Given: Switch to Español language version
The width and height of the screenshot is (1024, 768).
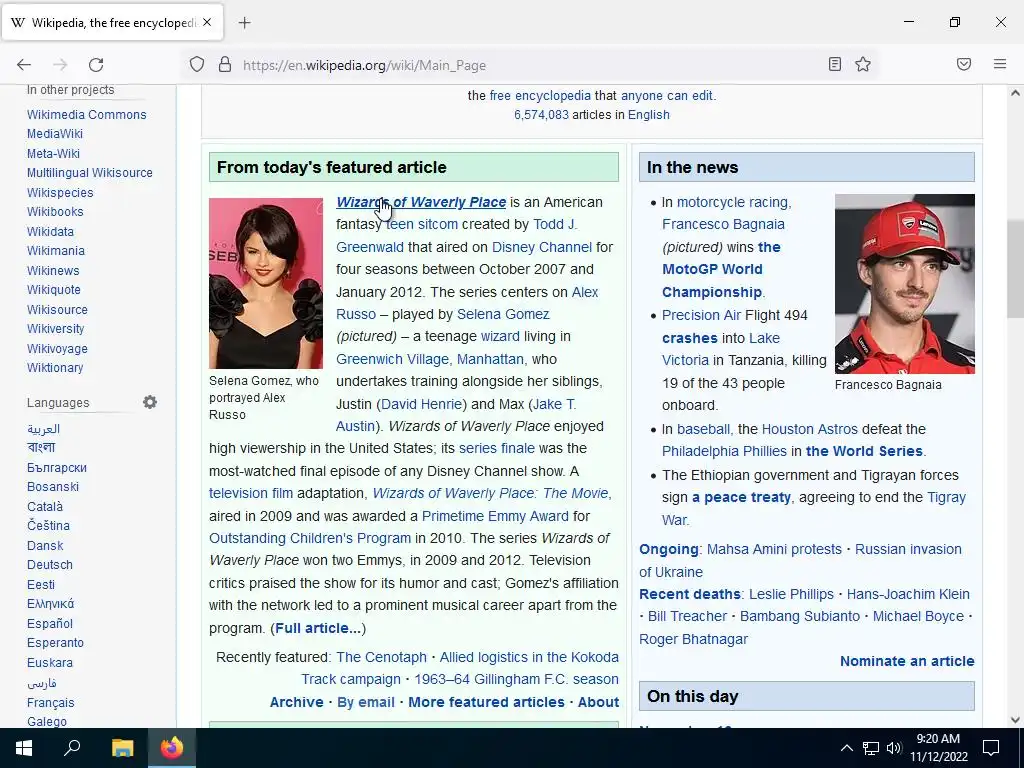Looking at the screenshot, I should tap(50, 624).
